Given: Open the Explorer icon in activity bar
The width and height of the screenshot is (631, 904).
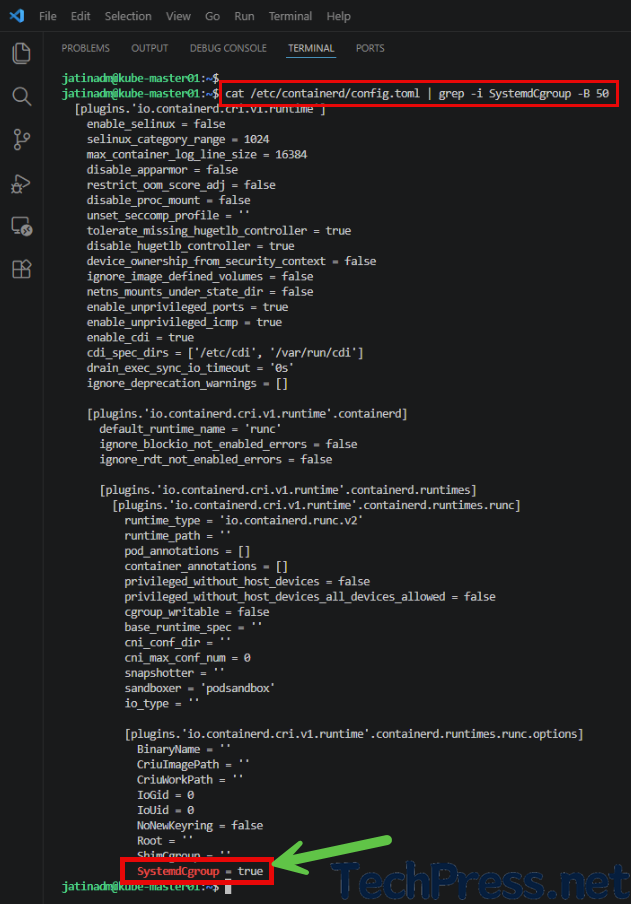Looking at the screenshot, I should point(21,53).
